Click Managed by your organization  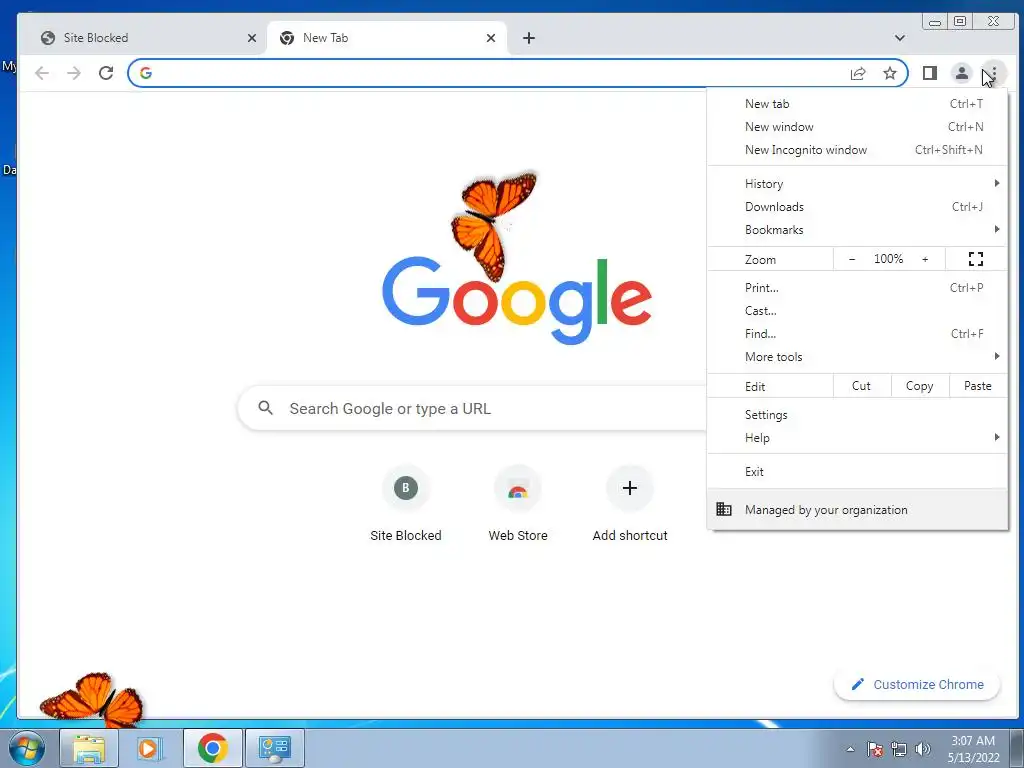click(x=857, y=509)
